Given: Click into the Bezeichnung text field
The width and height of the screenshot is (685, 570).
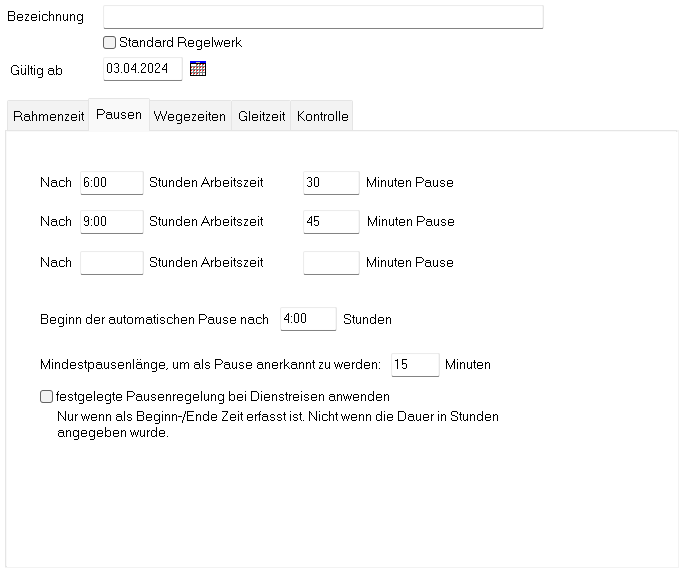Looking at the screenshot, I should [x=323, y=17].
